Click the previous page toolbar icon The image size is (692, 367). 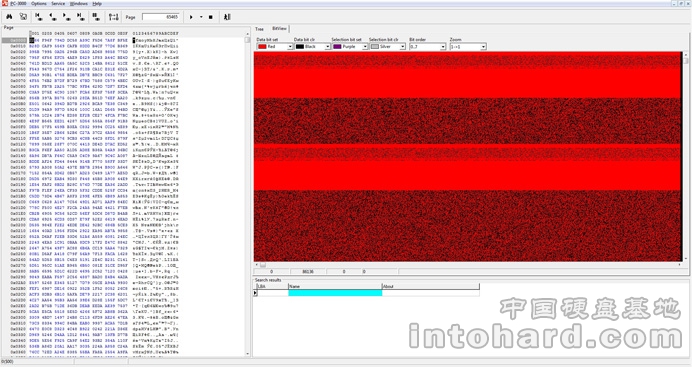coord(53,17)
